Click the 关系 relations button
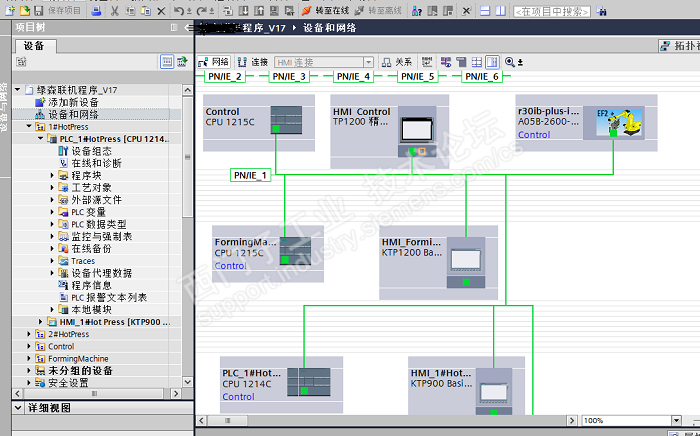The width and height of the screenshot is (700, 436). [397, 62]
